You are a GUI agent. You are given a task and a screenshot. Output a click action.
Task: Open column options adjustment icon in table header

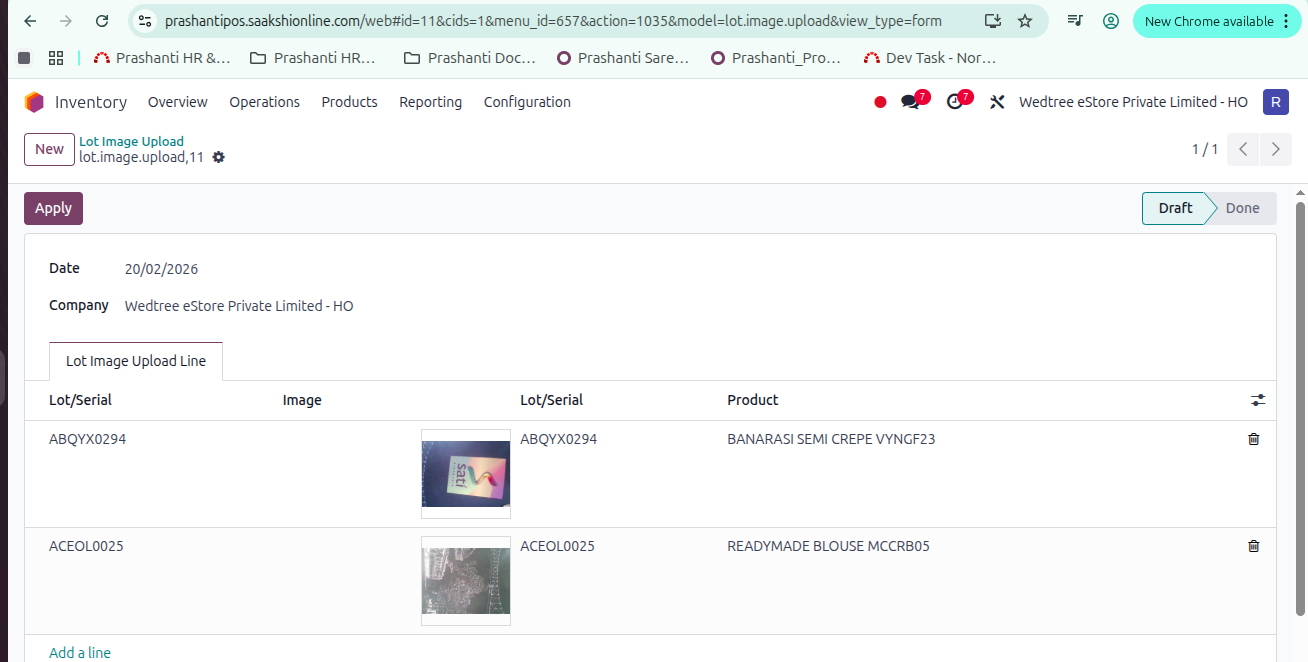click(1257, 400)
